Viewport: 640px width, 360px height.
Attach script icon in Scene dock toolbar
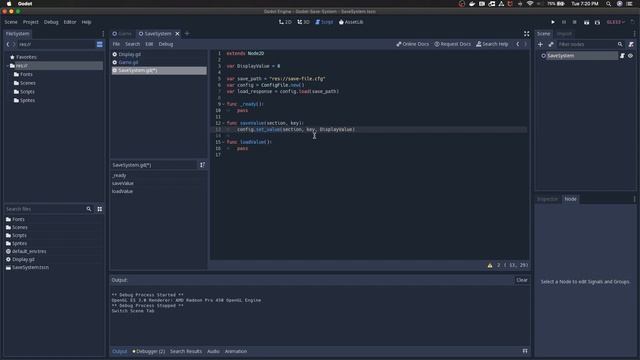(631, 44)
